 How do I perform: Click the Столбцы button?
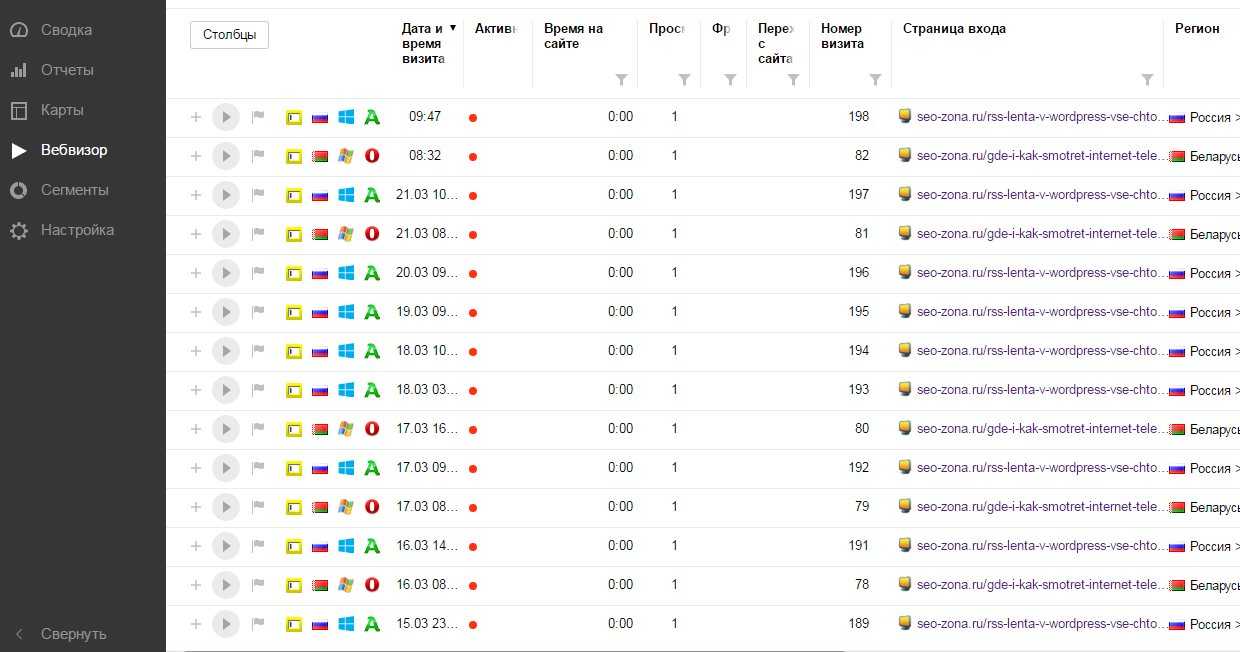click(229, 35)
